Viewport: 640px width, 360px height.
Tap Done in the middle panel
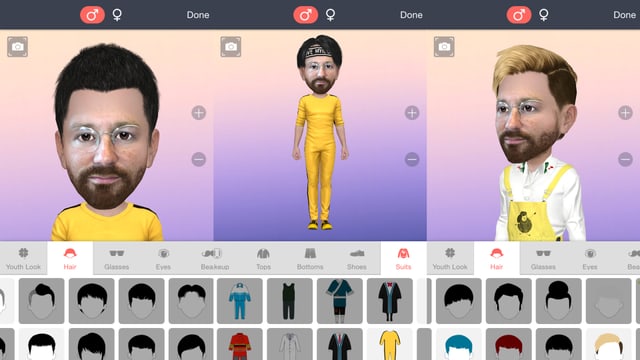[x=411, y=15]
